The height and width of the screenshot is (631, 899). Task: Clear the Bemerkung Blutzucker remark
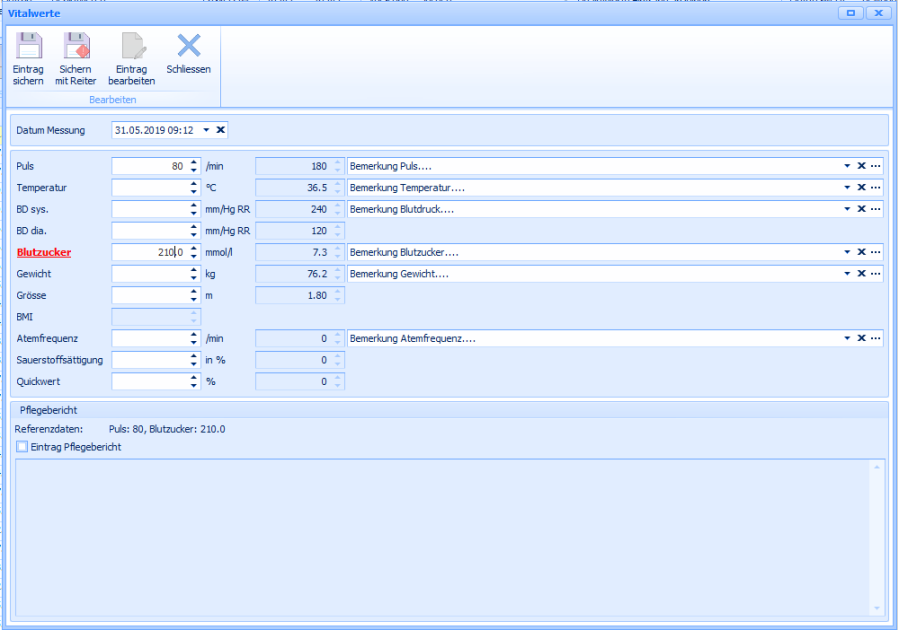(x=861, y=252)
